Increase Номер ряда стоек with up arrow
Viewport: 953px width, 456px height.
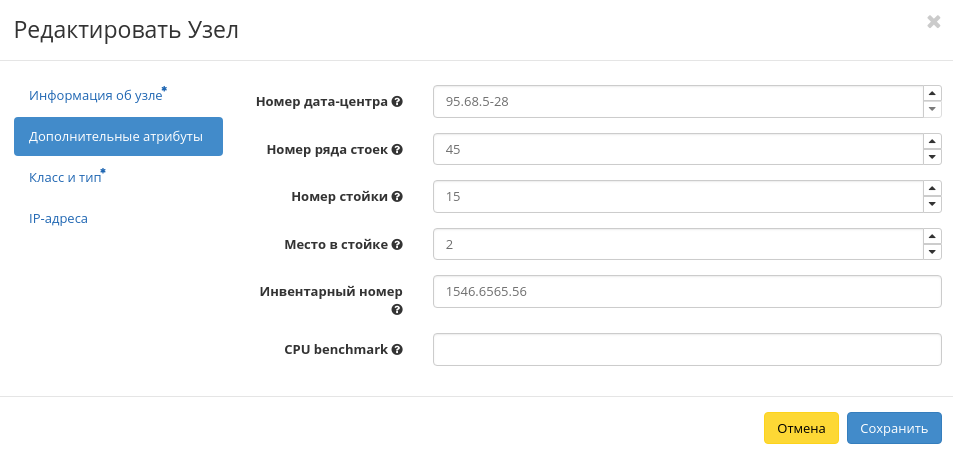(932, 141)
